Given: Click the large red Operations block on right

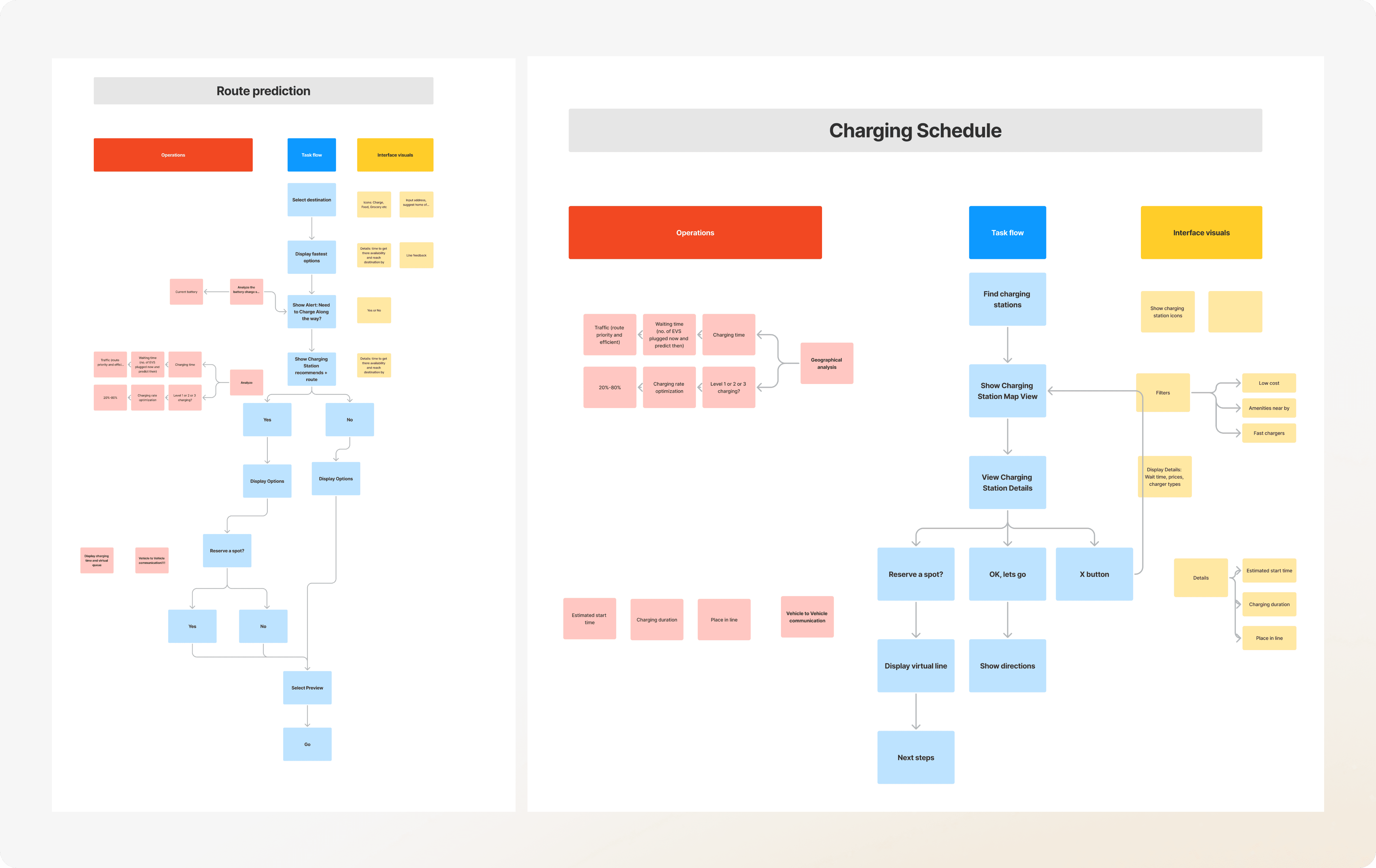Looking at the screenshot, I should point(695,233).
